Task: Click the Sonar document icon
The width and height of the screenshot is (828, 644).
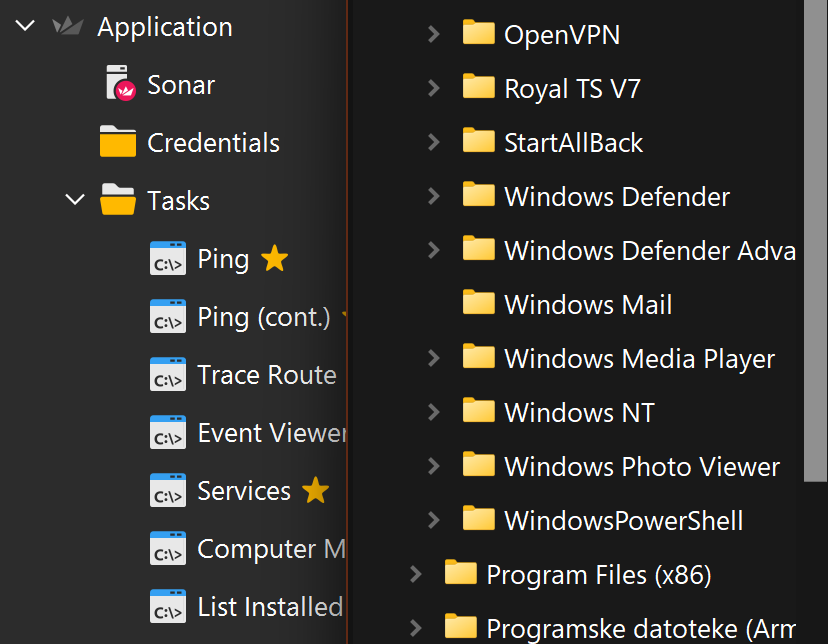Action: click(x=119, y=84)
